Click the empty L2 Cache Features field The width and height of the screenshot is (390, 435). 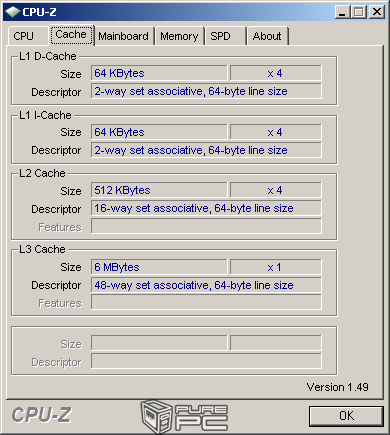pos(206,226)
